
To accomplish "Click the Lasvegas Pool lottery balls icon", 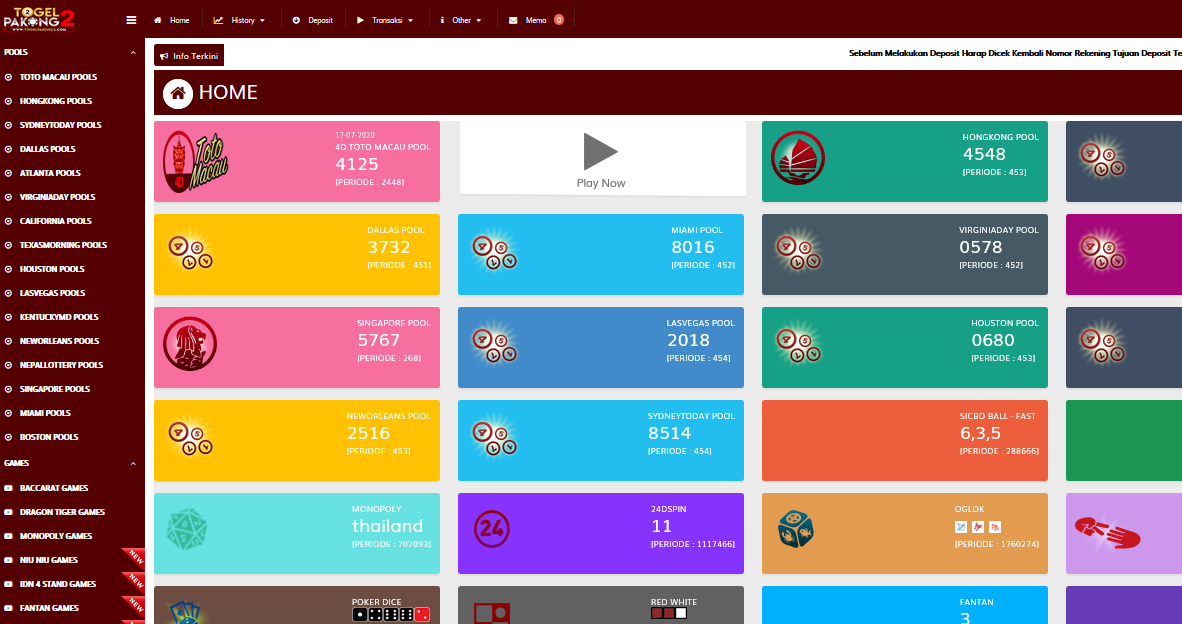I will (495, 344).
